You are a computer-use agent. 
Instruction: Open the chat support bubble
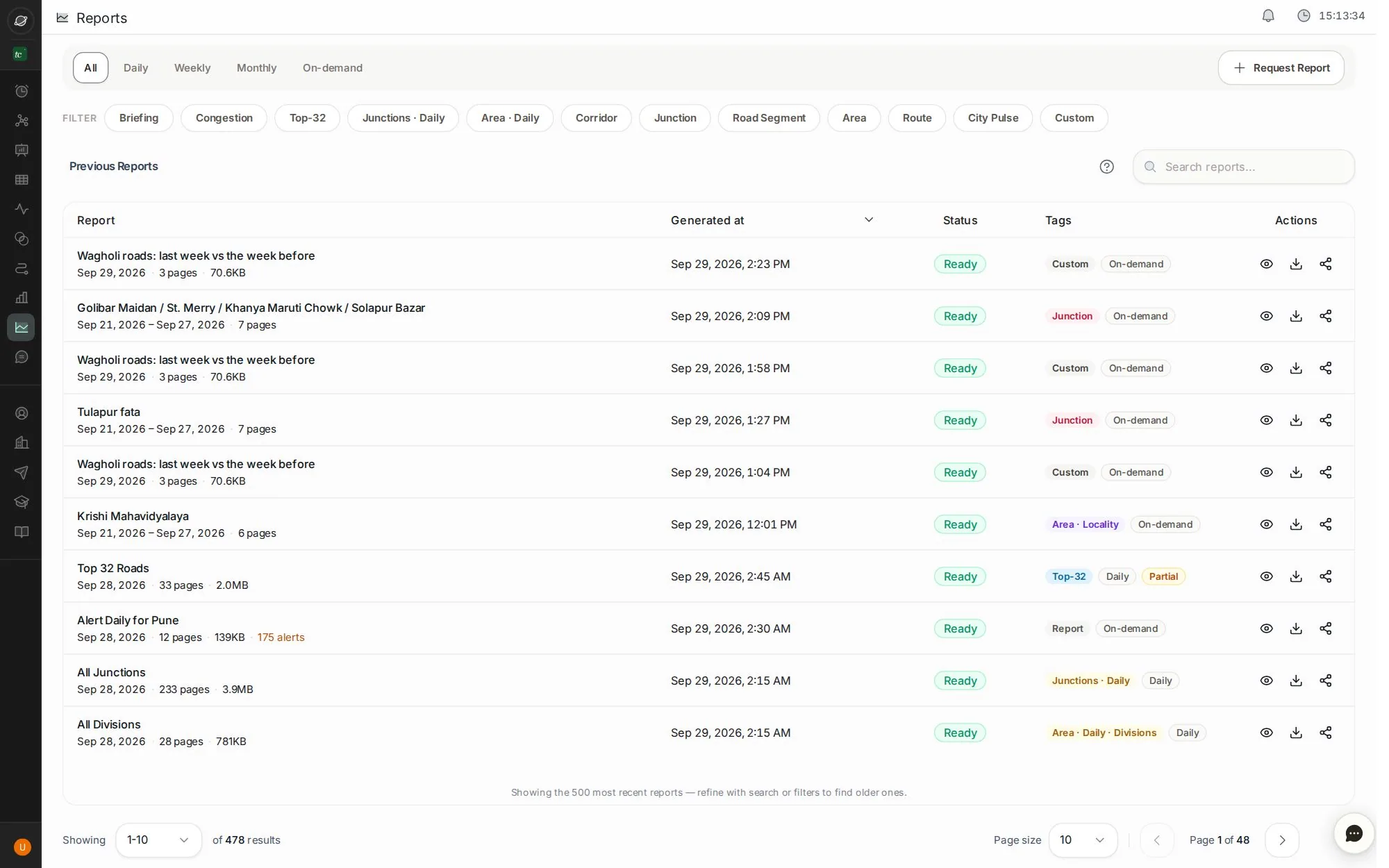tap(1354, 833)
